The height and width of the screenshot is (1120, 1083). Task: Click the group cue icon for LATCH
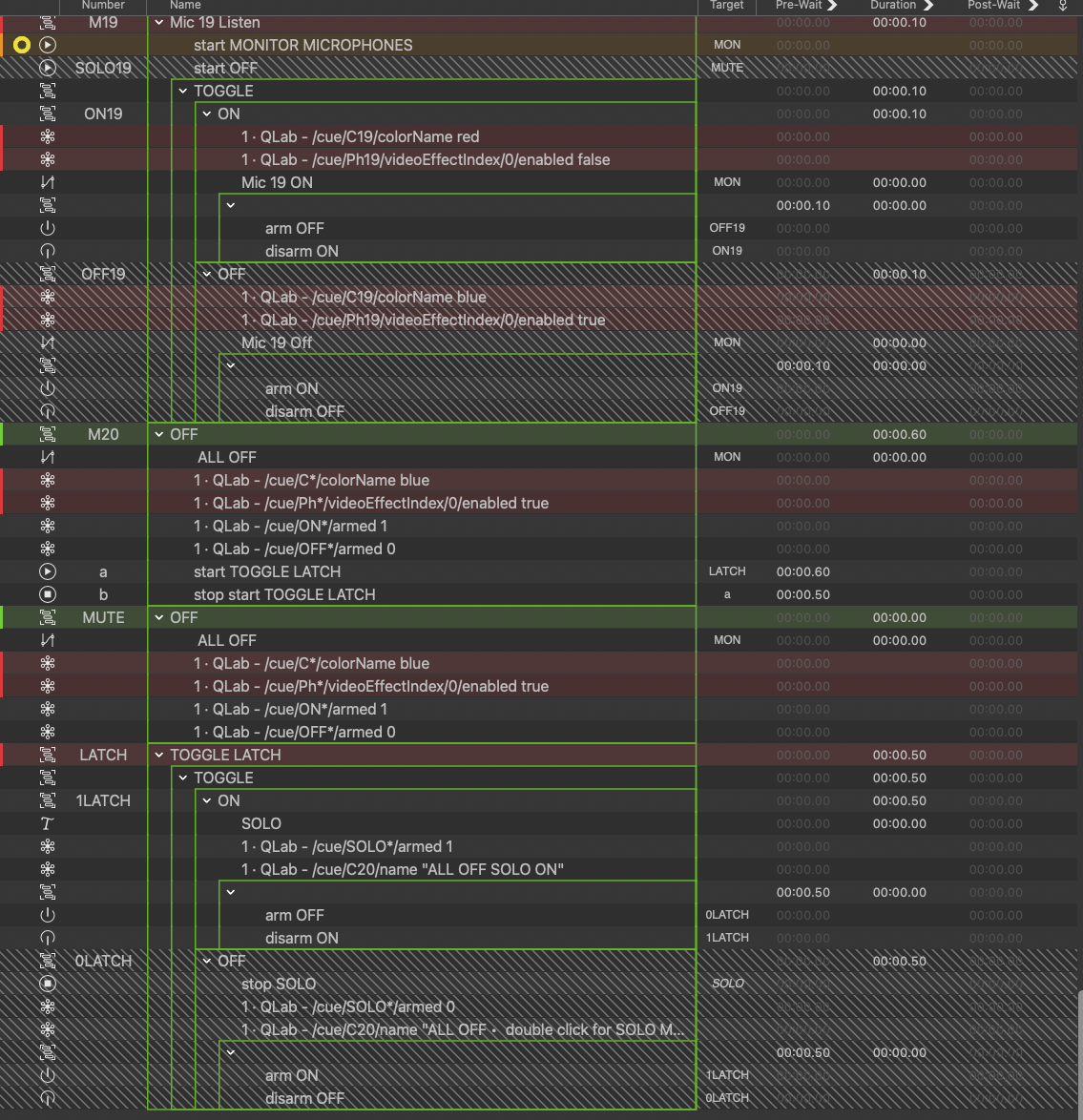[x=48, y=755]
